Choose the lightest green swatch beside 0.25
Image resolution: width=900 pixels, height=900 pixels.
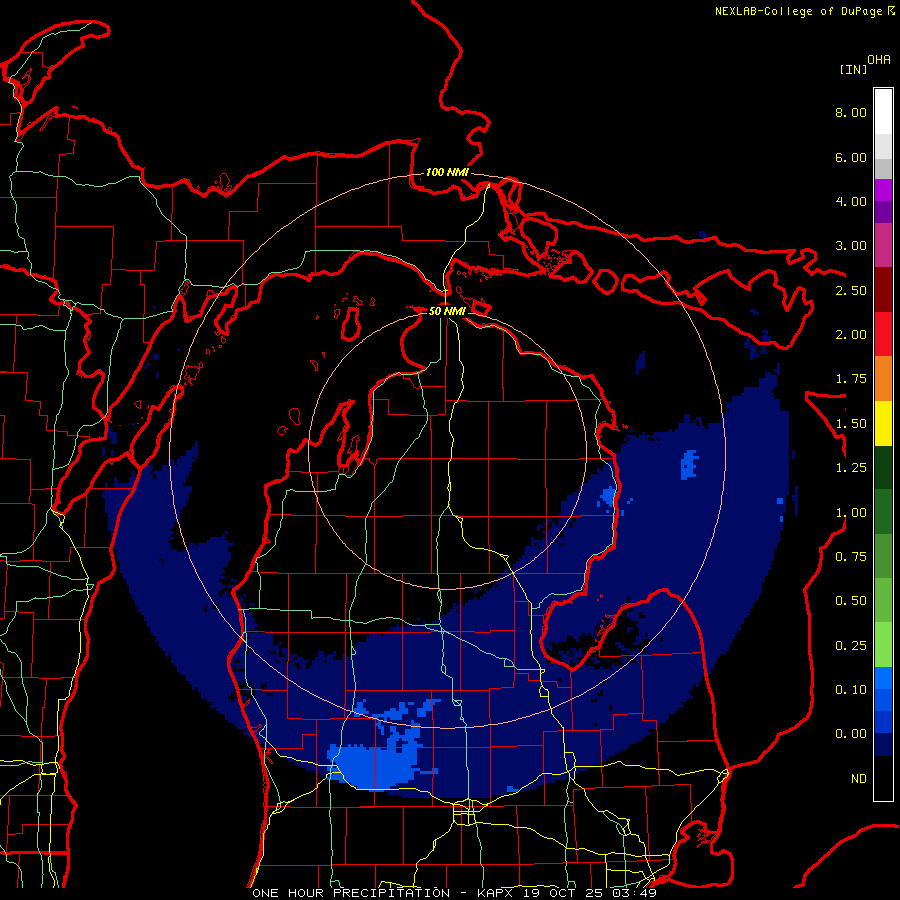pos(883,645)
